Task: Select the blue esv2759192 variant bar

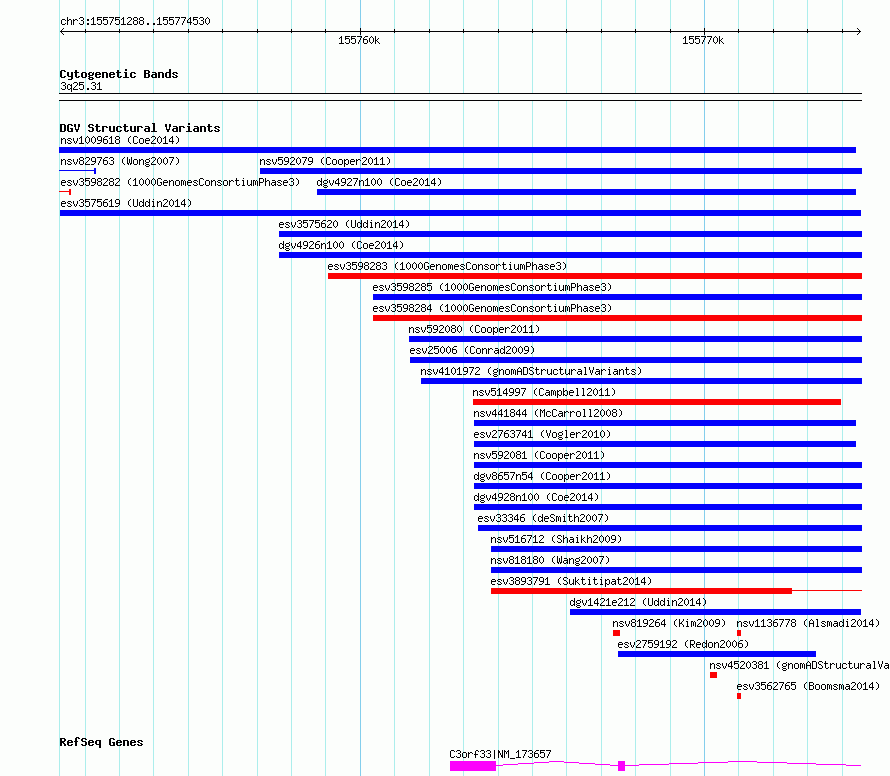Action: pos(717,654)
